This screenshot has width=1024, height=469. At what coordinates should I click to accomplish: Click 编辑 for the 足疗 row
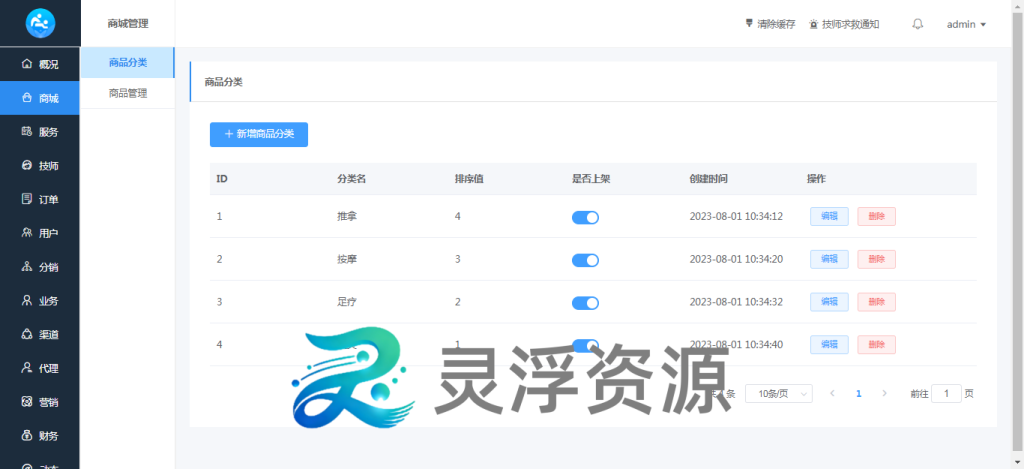pos(829,302)
